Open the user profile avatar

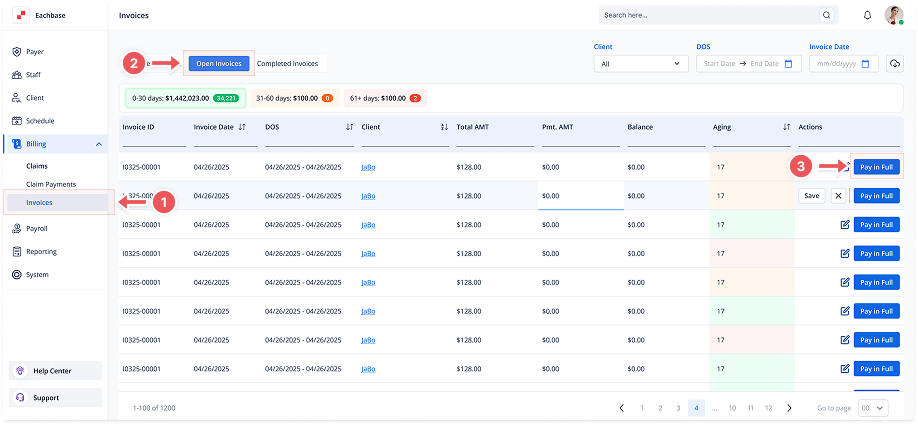894,15
